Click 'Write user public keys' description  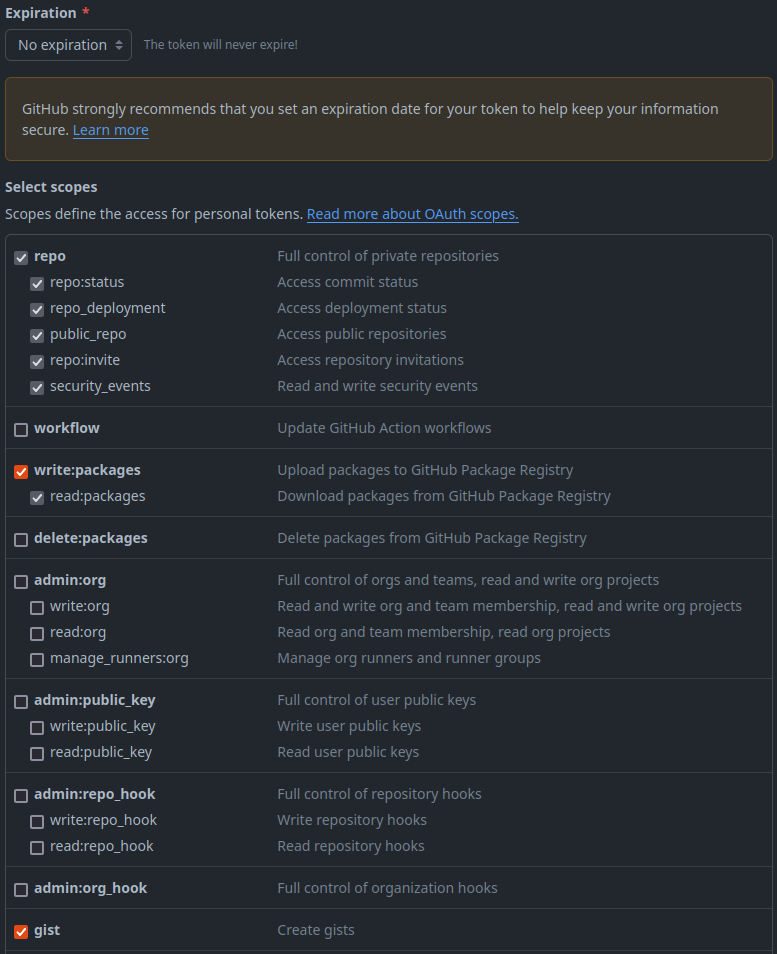(349, 726)
